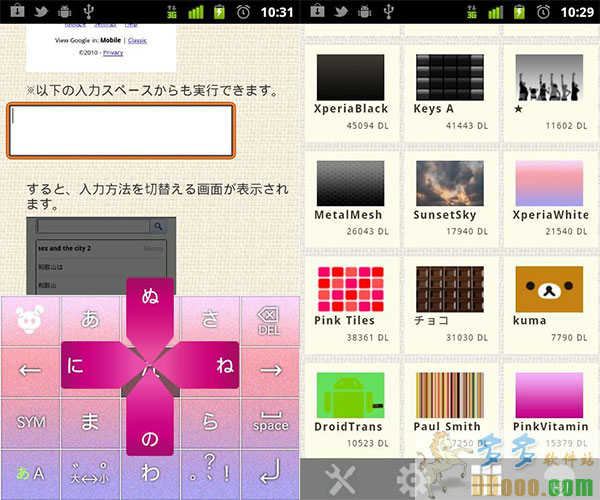600x500 pixels.
Task: Tap the 31030 DL count text
Action: [x=467, y=338]
